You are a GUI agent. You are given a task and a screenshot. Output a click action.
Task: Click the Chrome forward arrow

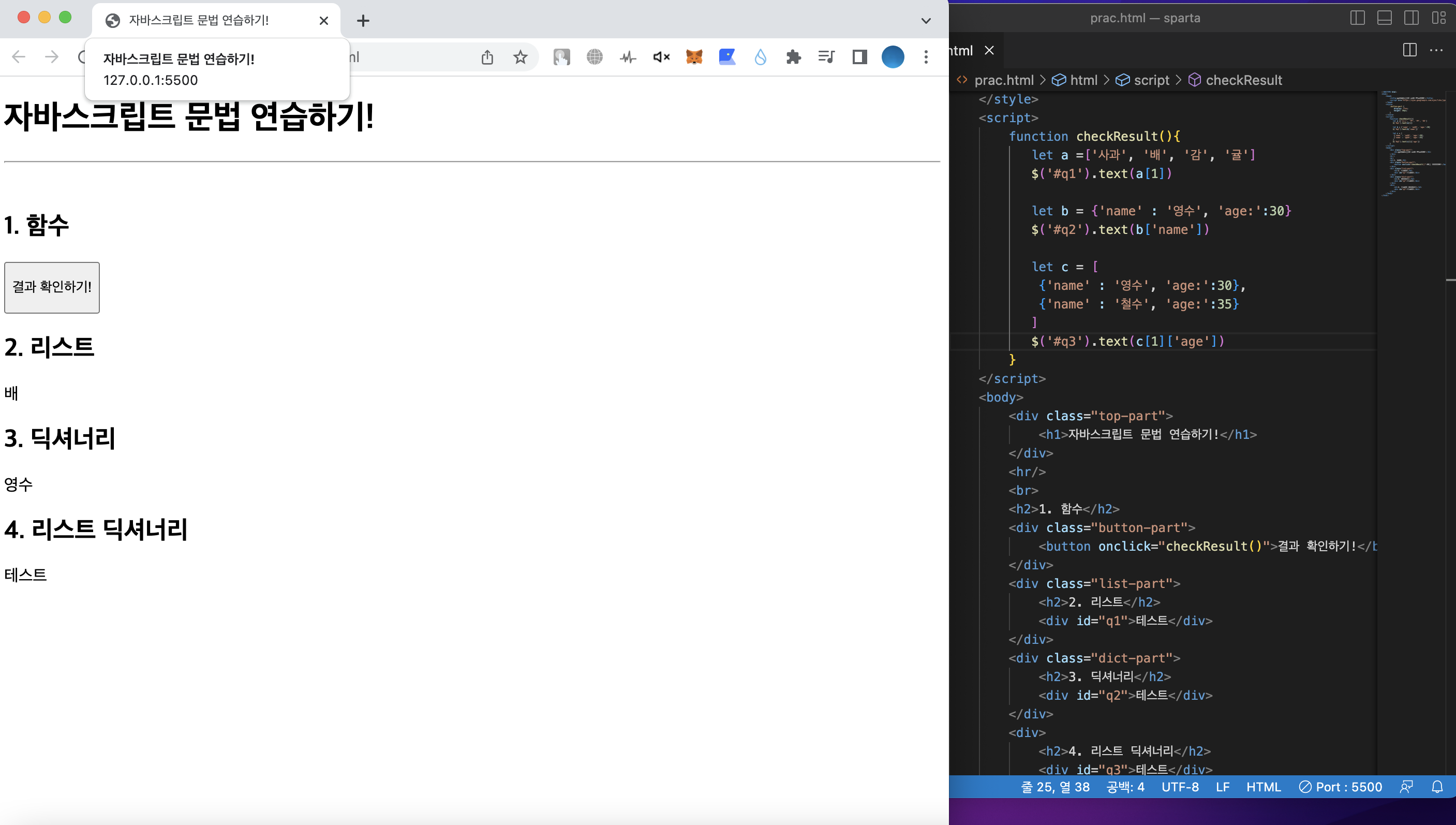tap(52, 56)
